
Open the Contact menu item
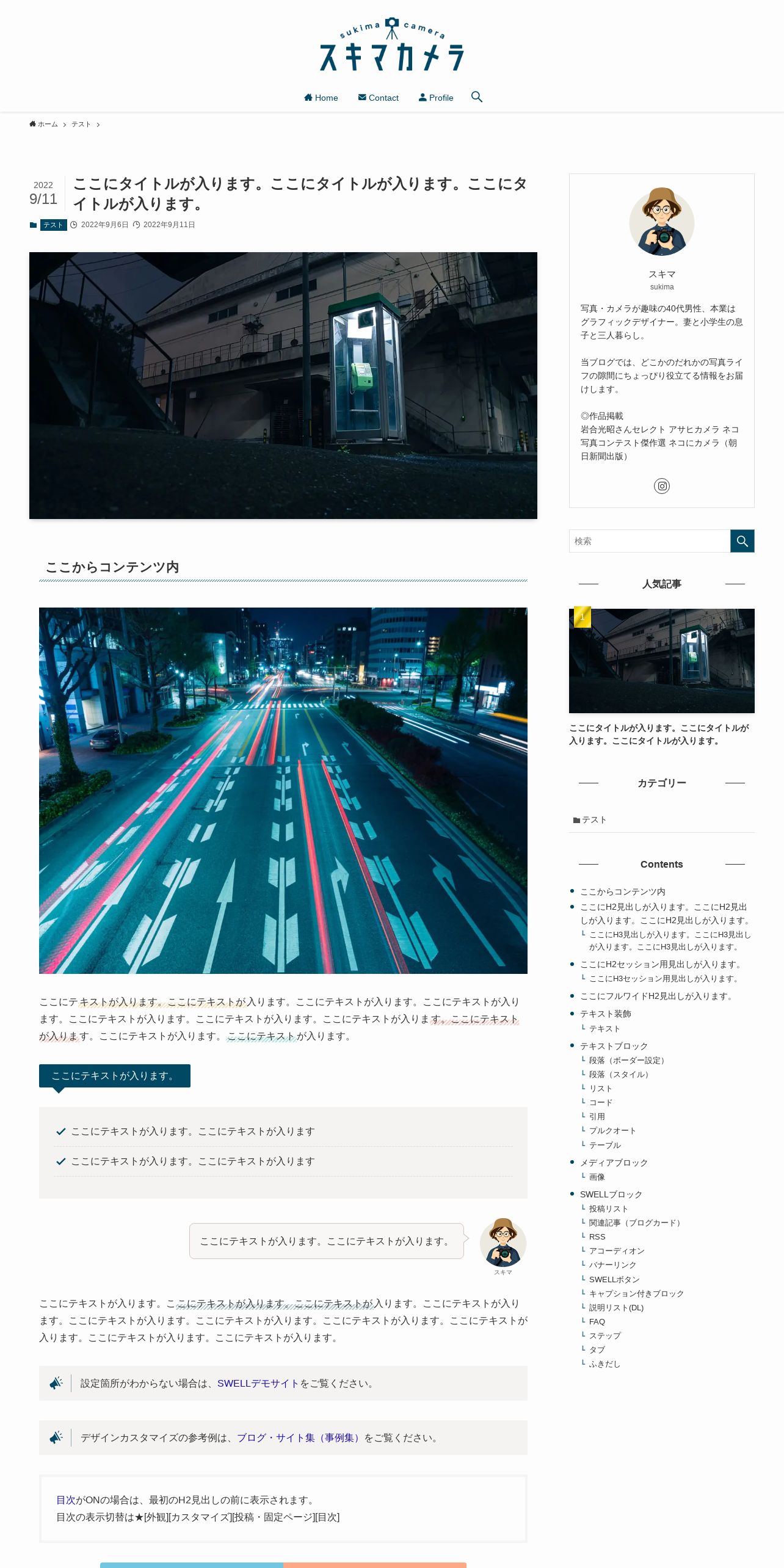[x=379, y=98]
